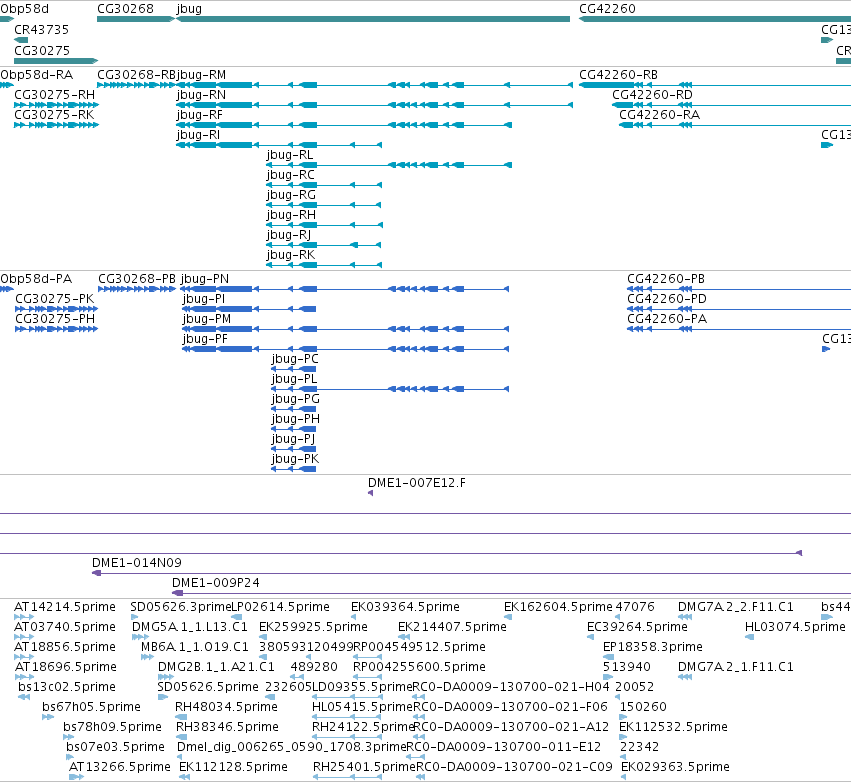Click protein CG30268-PB label

click(137, 279)
